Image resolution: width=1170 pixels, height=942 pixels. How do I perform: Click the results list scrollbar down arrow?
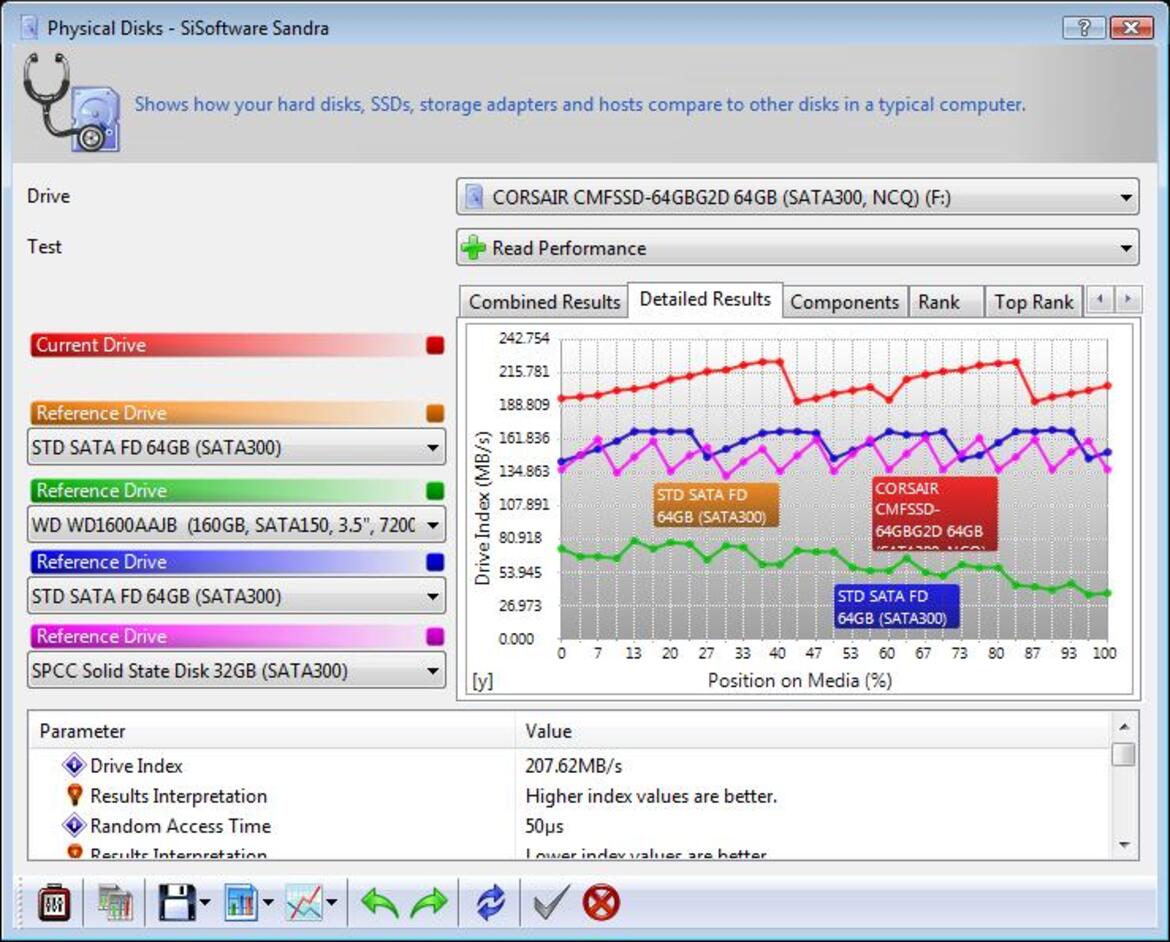pos(1124,845)
